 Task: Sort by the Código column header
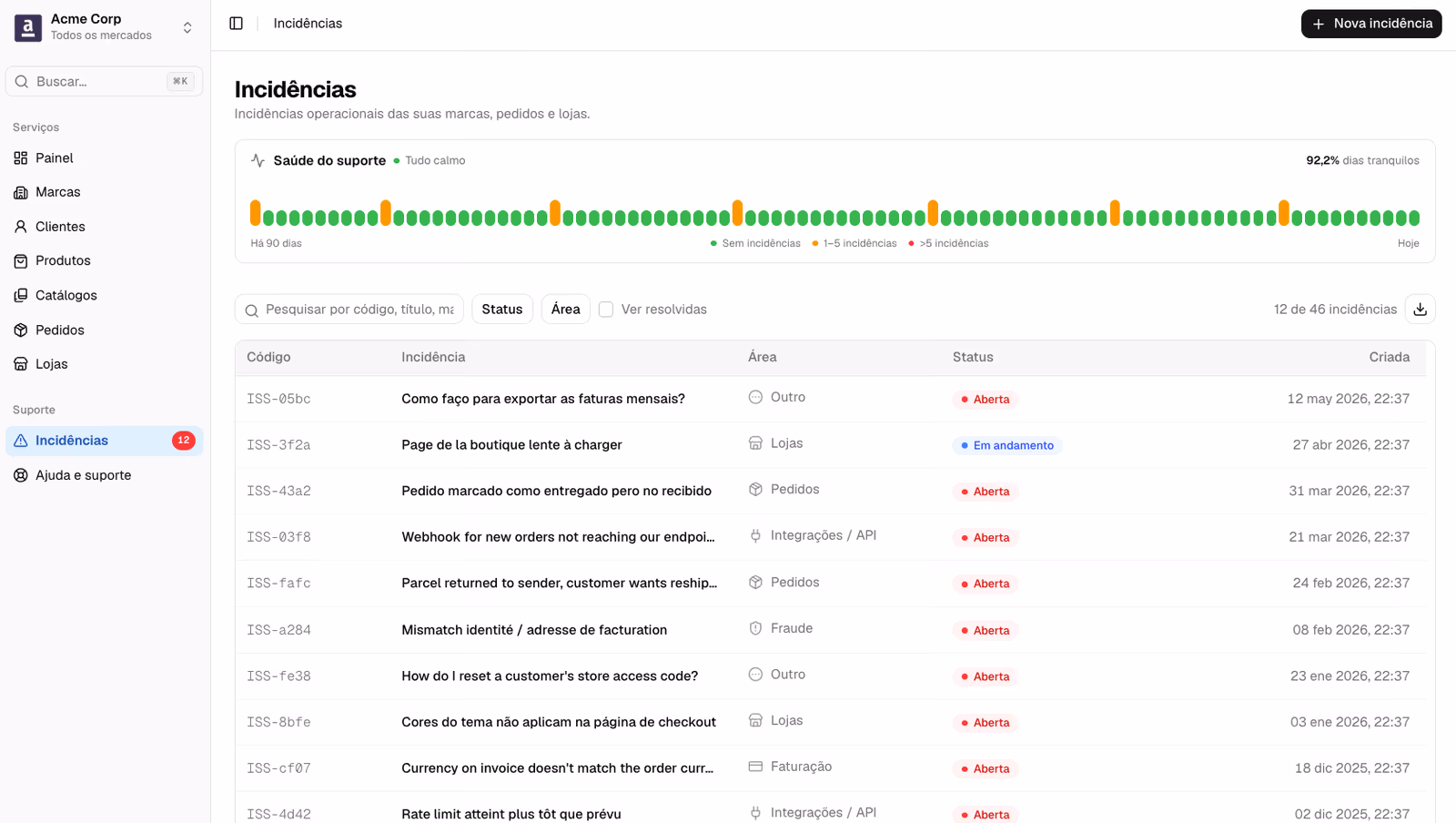coord(268,358)
